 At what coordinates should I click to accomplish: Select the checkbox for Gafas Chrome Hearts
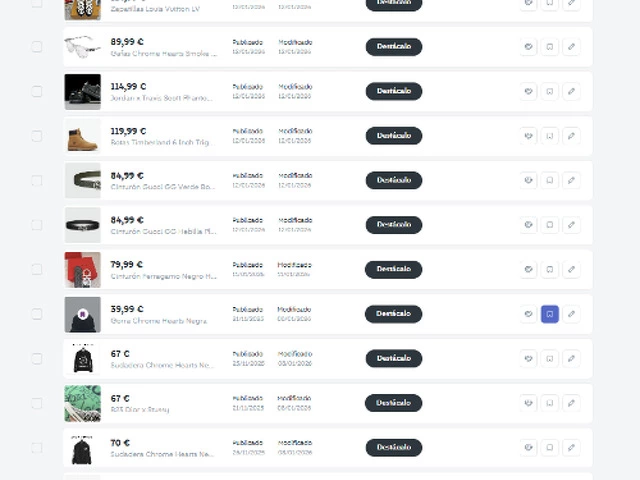coord(37,47)
